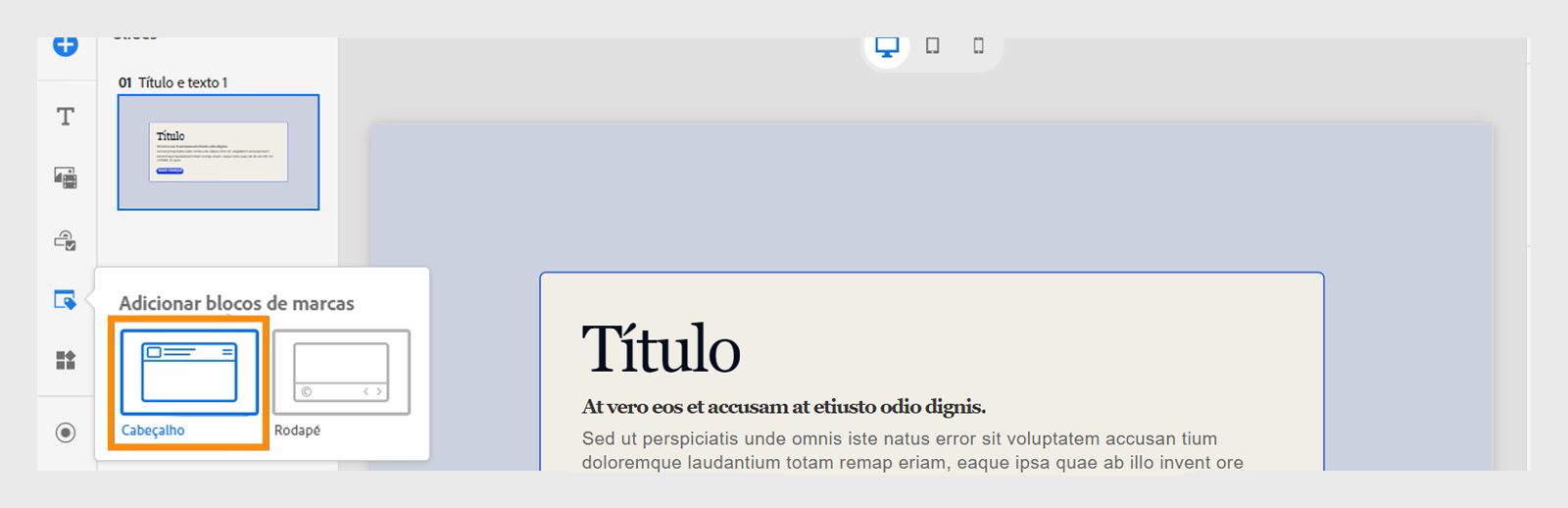Click Adicionar blocos de marcas heading
Viewport: 1568px width, 508px height.
coord(236,303)
